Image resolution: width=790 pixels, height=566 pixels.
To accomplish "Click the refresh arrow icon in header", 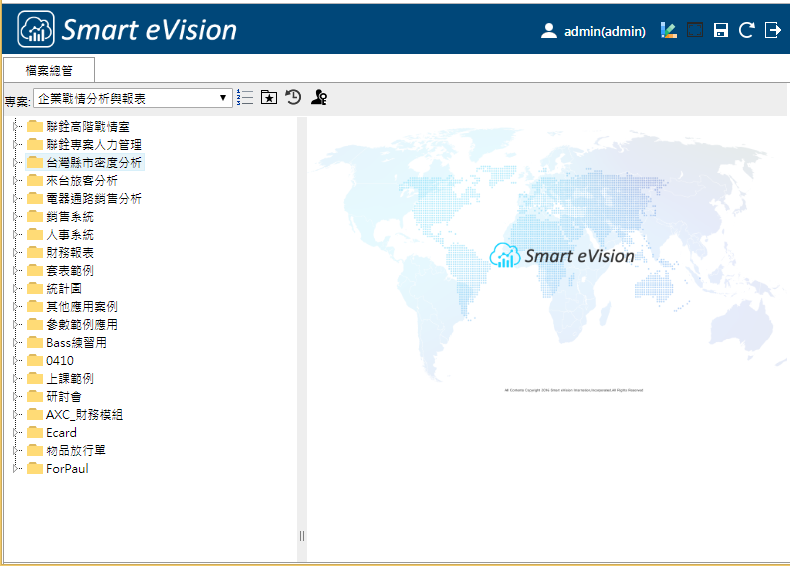I will 746,30.
